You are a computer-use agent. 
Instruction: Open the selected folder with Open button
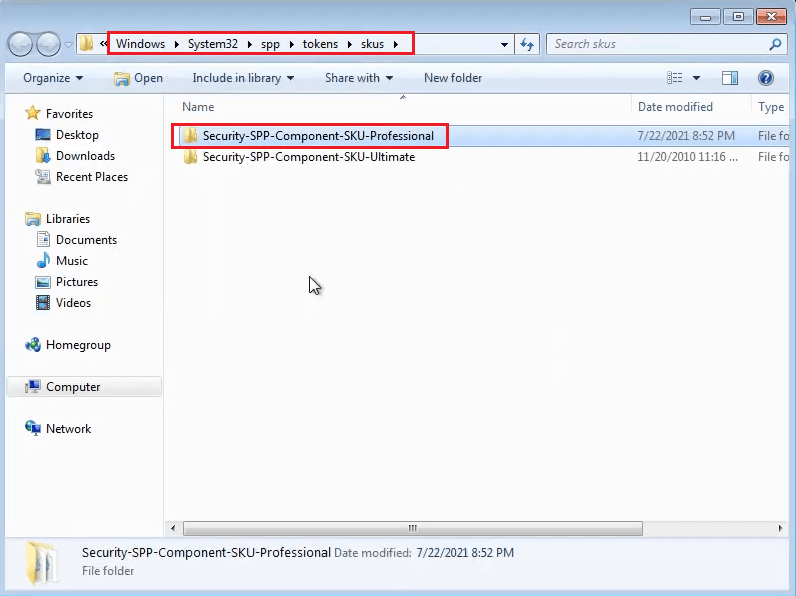pyautogui.click(x=139, y=78)
